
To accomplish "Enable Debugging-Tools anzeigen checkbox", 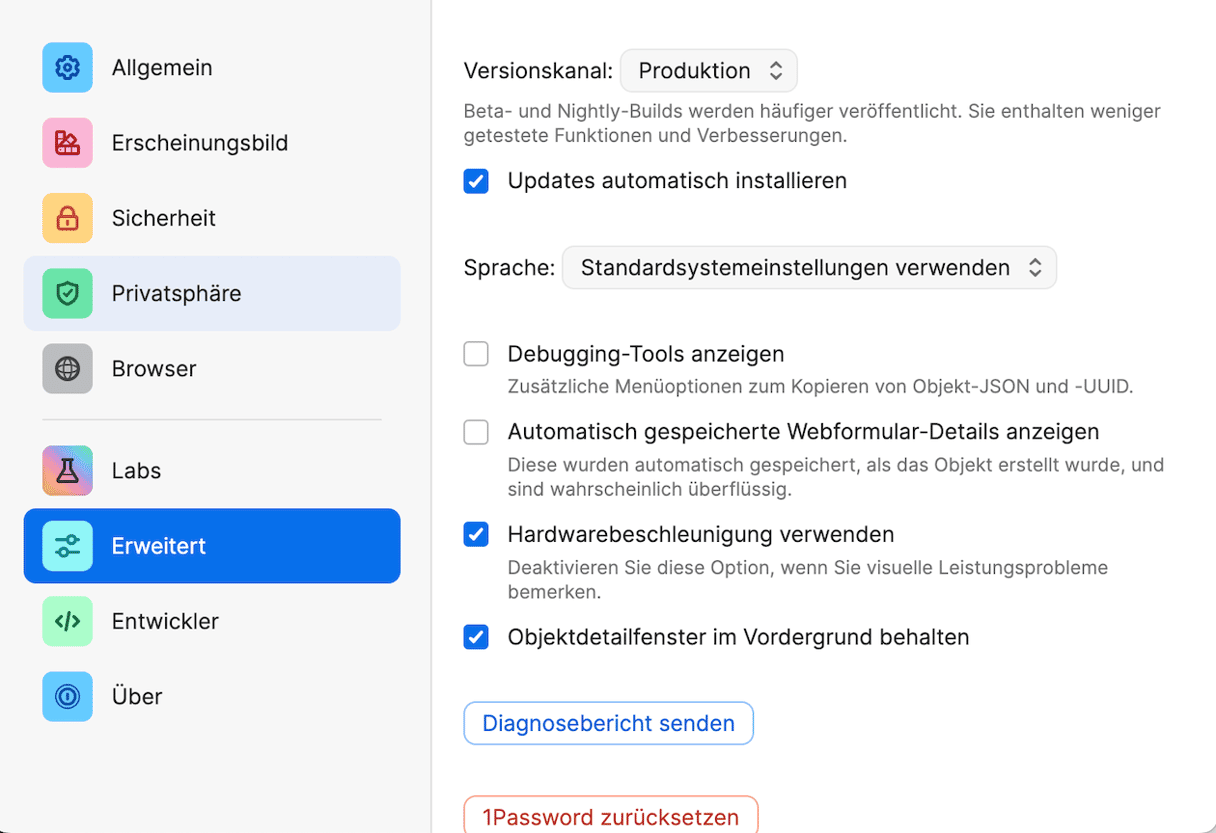I will [476, 354].
